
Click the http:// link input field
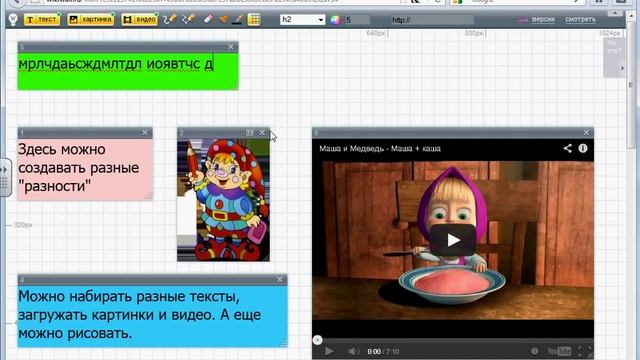(x=432, y=20)
